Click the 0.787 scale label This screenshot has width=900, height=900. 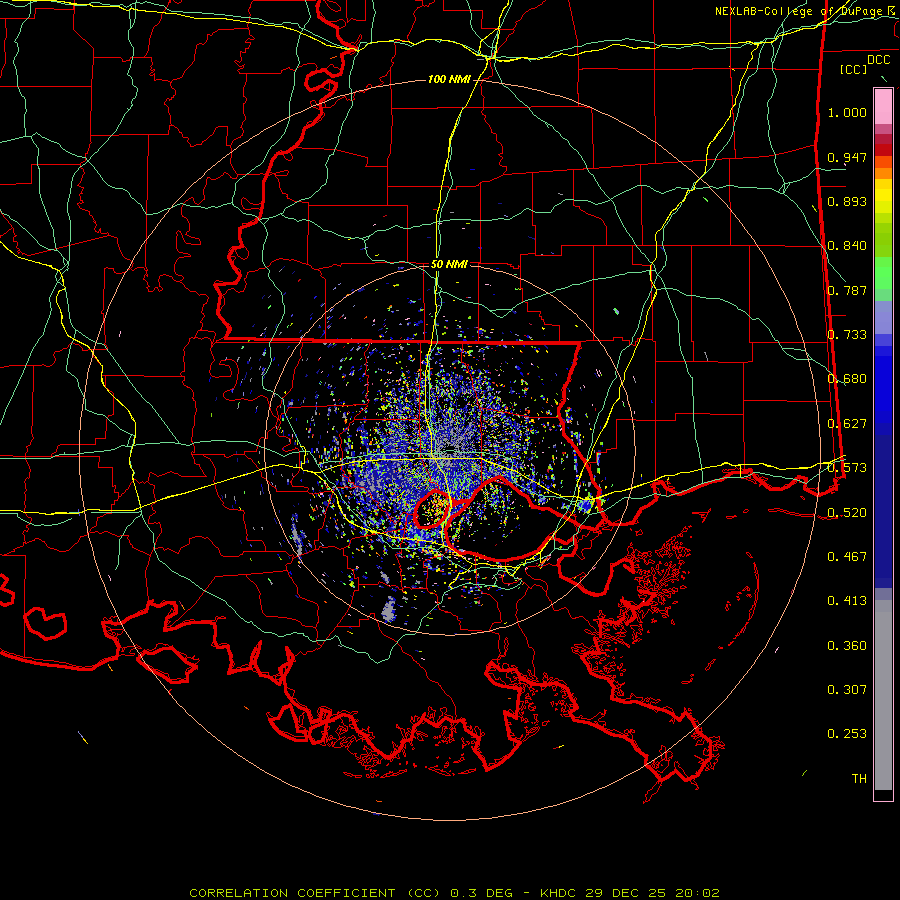pos(847,290)
